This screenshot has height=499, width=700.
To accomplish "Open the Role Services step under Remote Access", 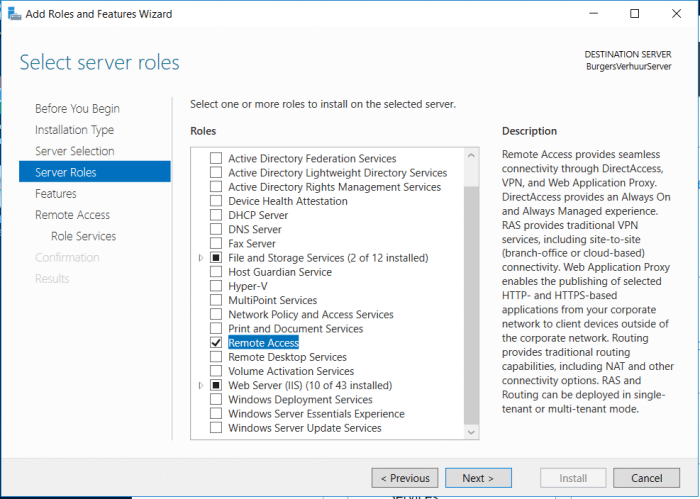I will (x=83, y=236).
